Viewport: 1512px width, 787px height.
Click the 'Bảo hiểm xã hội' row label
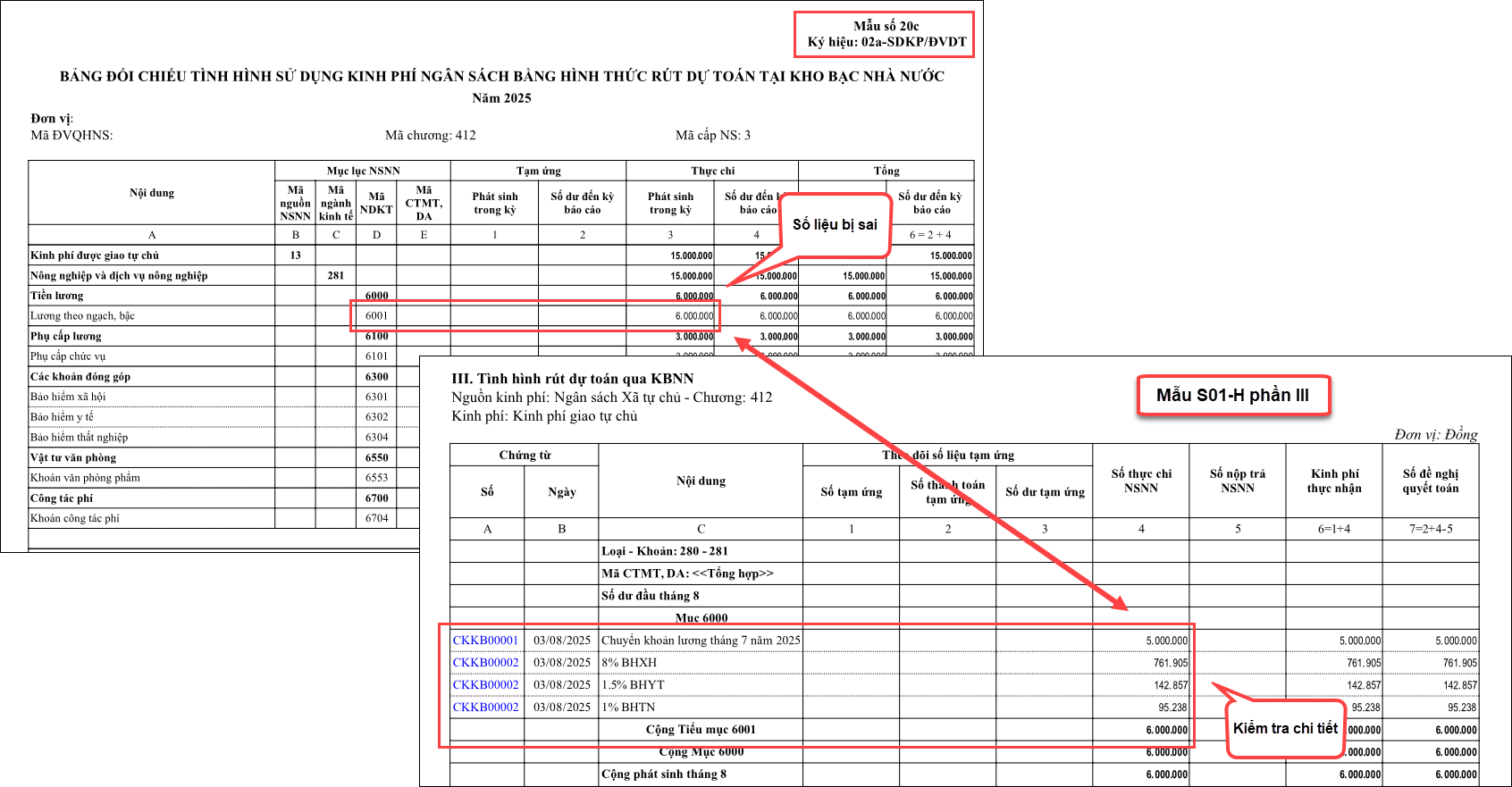[x=68, y=397]
